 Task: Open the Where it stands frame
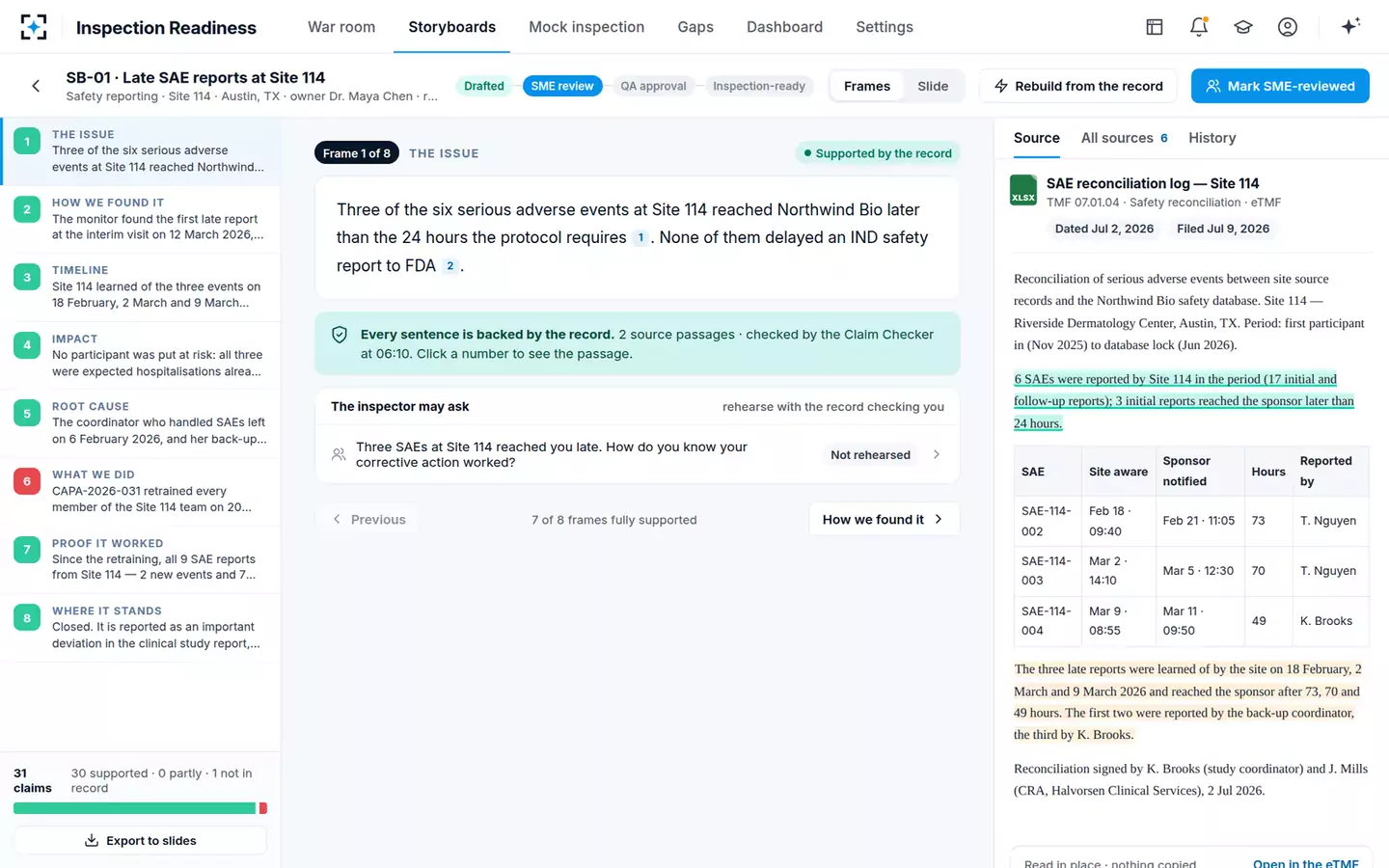coord(140,627)
